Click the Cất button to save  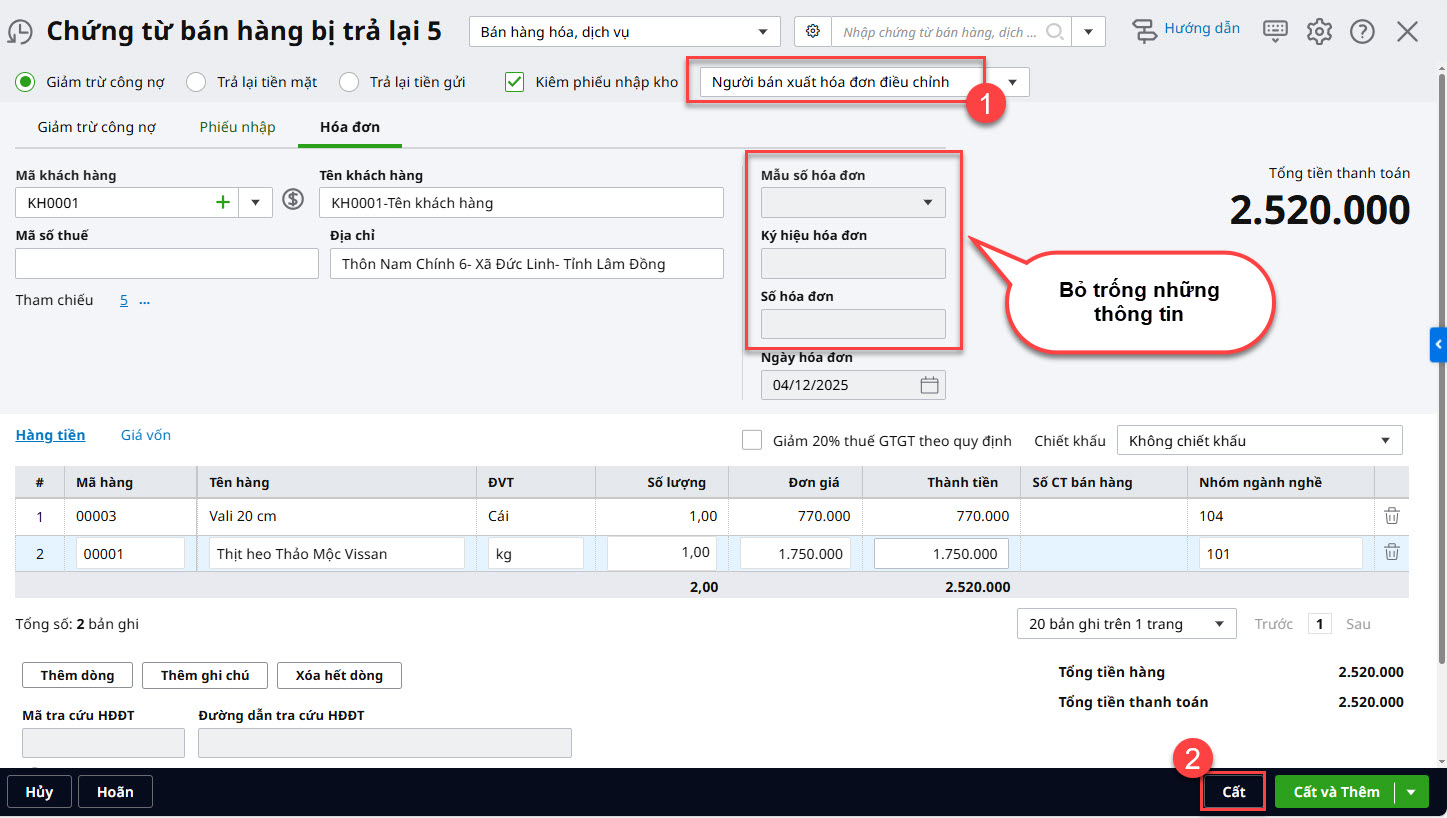pos(1233,792)
